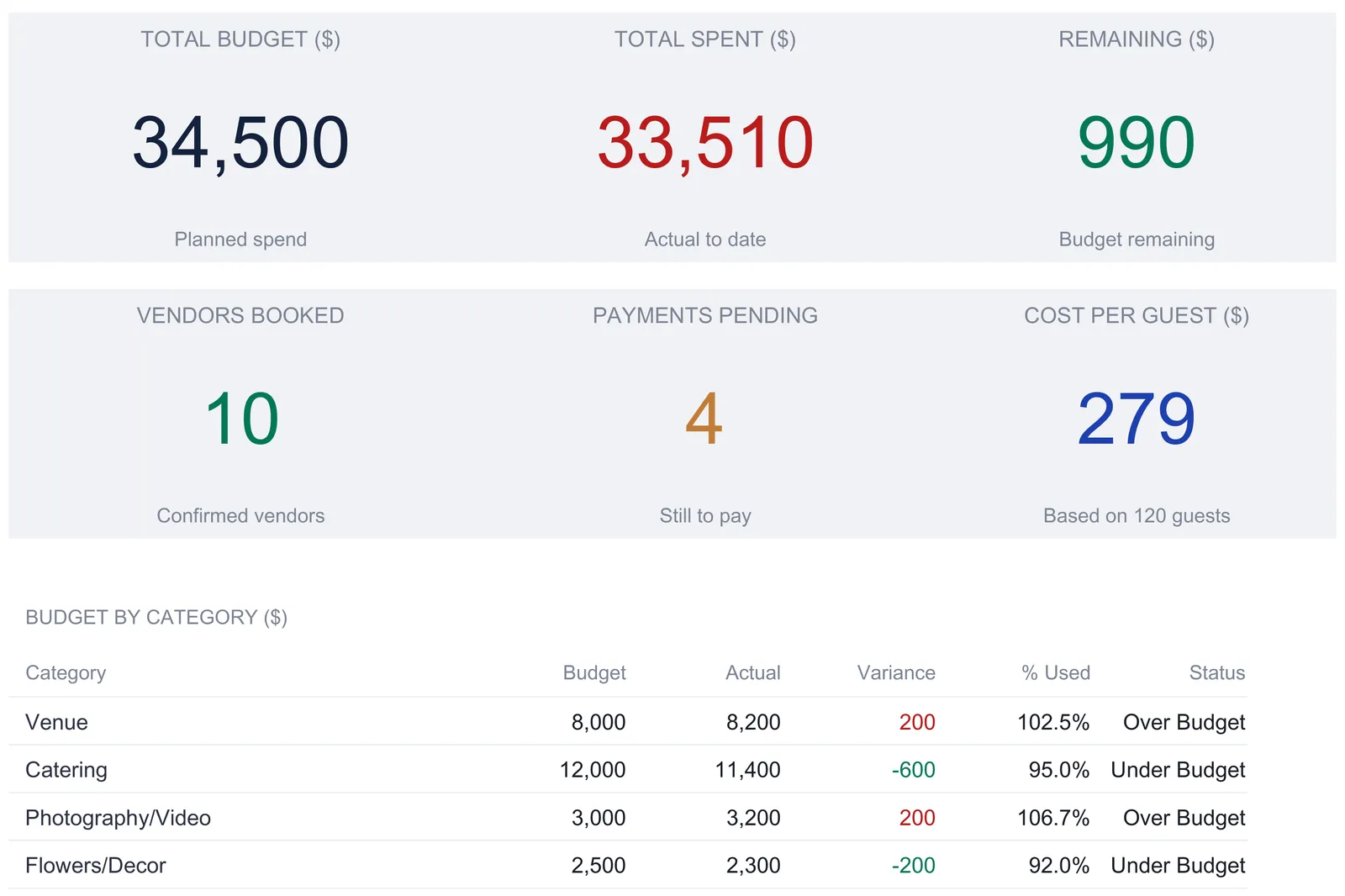Image resolution: width=1345 pixels, height=896 pixels.
Task: Select the Payments Pending value 4
Action: pos(704,419)
